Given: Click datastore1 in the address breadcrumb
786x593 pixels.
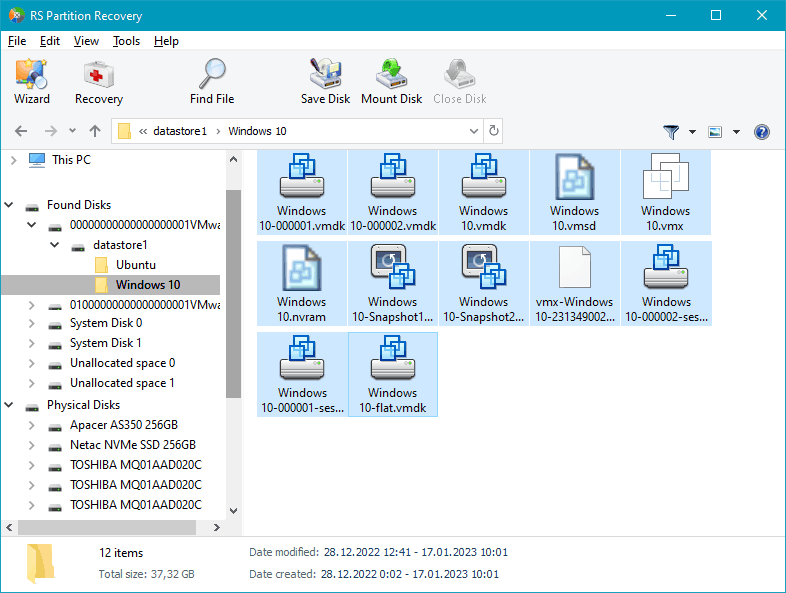Looking at the screenshot, I should pos(179,131).
